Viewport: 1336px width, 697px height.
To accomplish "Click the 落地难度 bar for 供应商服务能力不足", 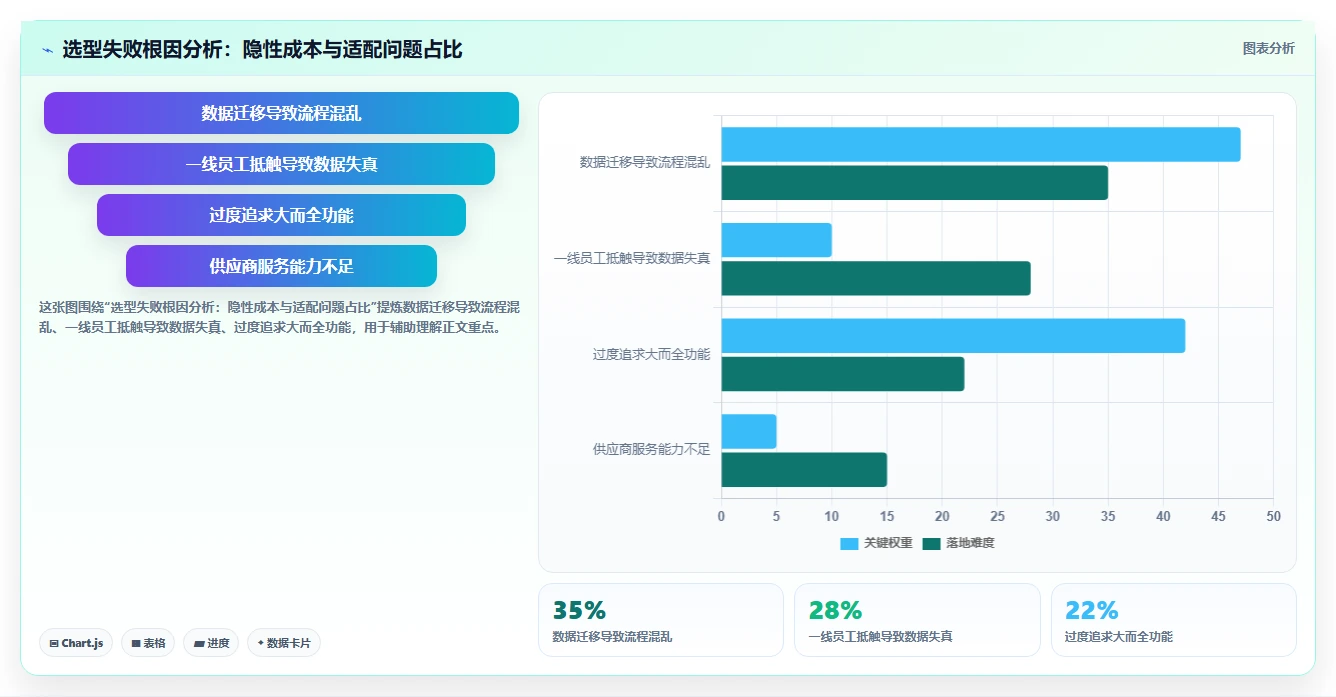I will pyautogui.click(x=804, y=469).
